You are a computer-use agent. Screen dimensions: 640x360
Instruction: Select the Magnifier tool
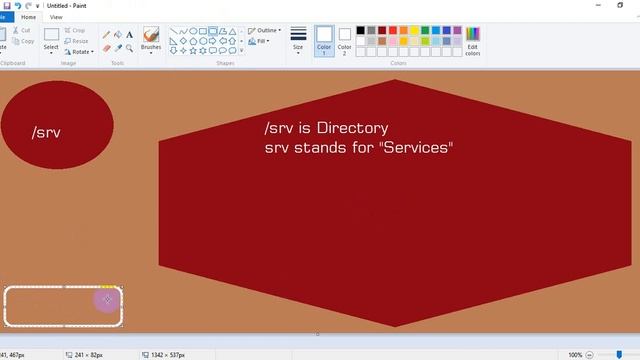point(129,49)
